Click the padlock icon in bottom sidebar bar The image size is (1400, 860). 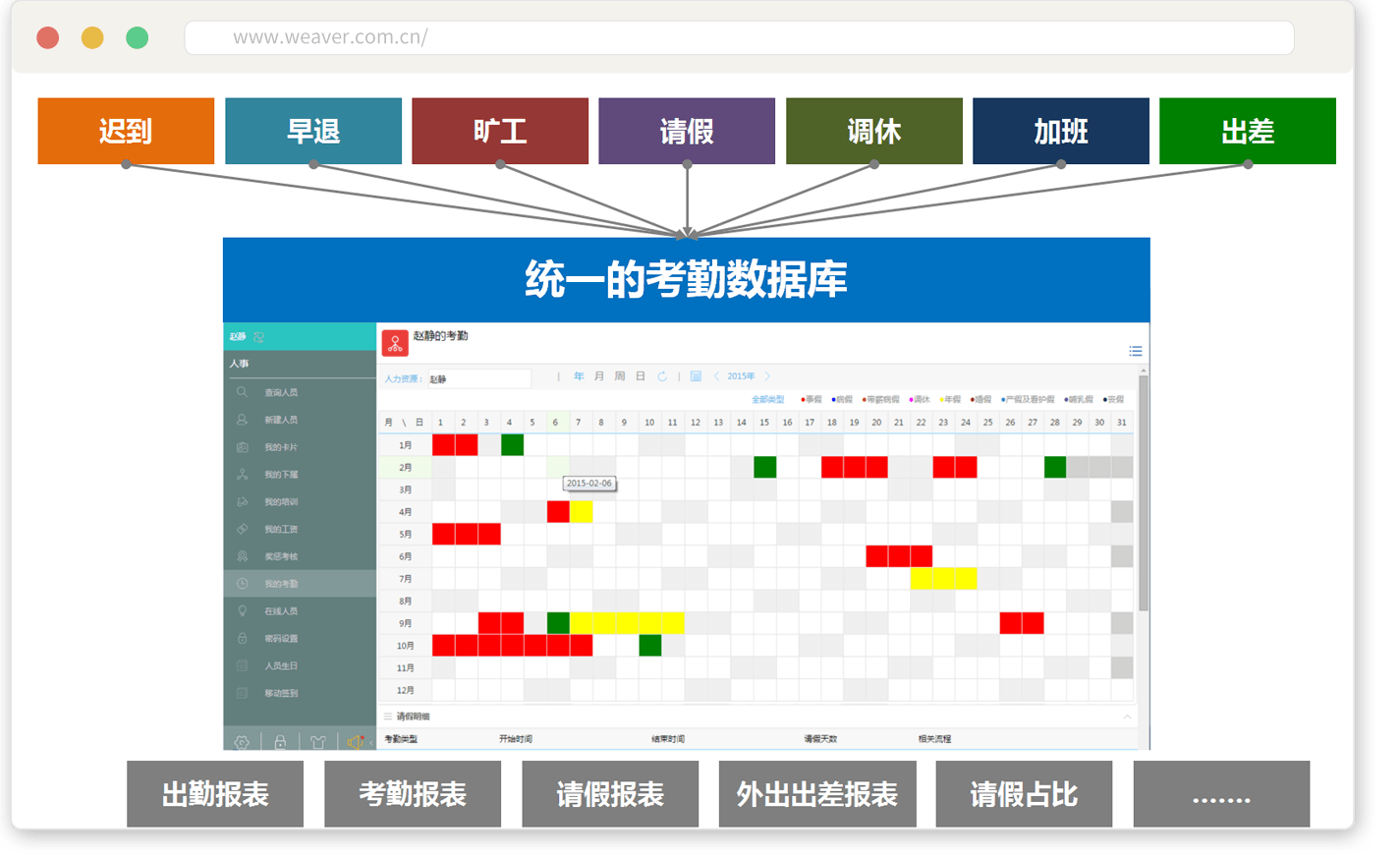280,742
